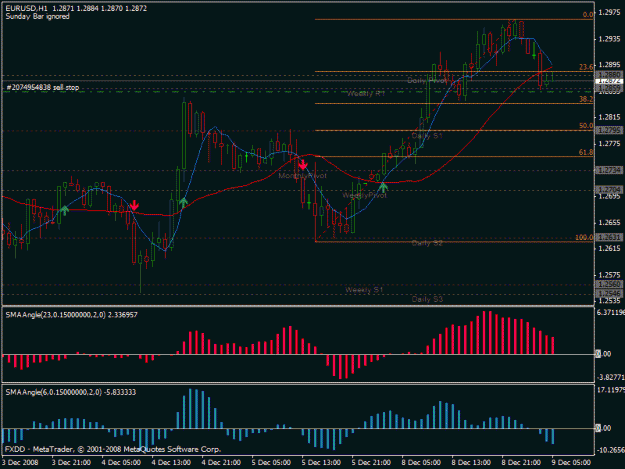Click the SMAAngle(23) indicator label
Screen dimensions: 625x469
[71, 315]
